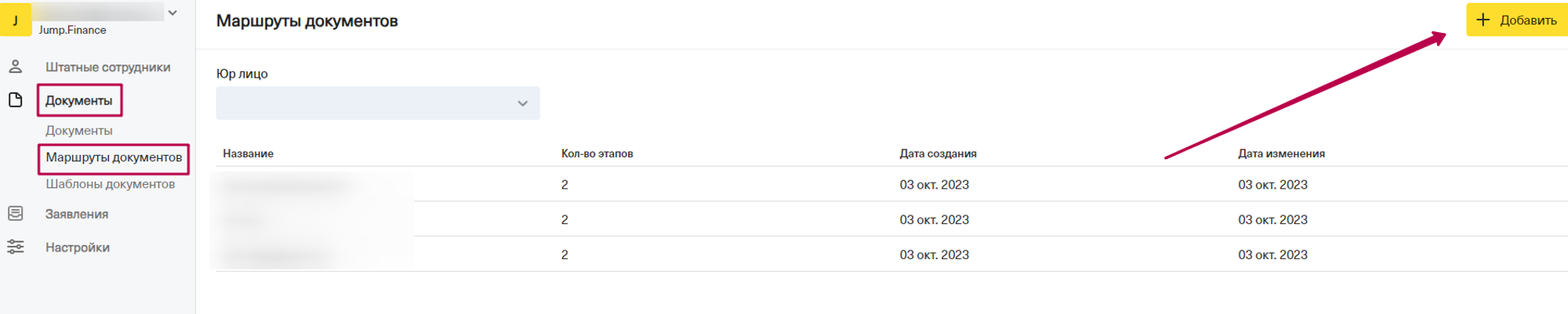Click the person icon for staff employees
Image resolution: width=1568 pixels, height=314 pixels.
[x=15, y=67]
